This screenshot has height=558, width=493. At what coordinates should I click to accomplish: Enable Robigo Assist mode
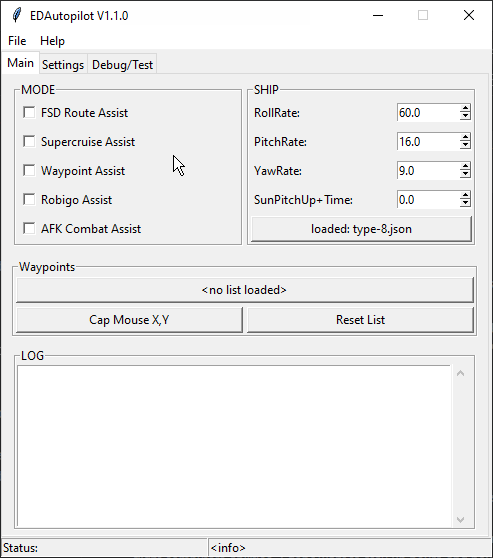click(x=29, y=200)
